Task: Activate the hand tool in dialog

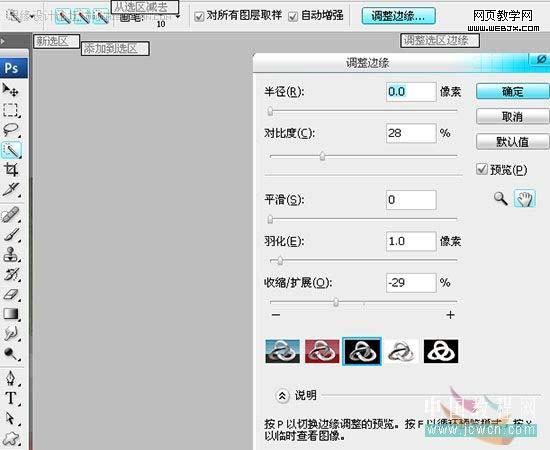Action: 525,199
